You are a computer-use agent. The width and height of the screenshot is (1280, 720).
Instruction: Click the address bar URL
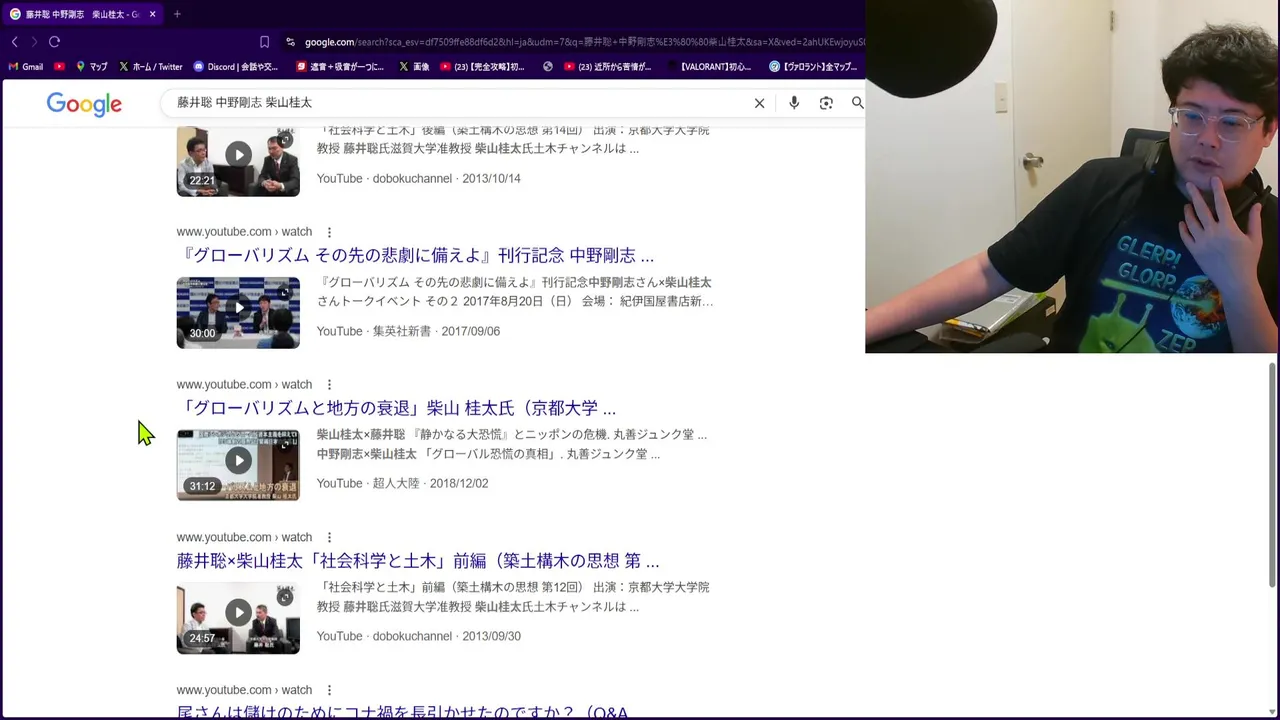pos(584,42)
